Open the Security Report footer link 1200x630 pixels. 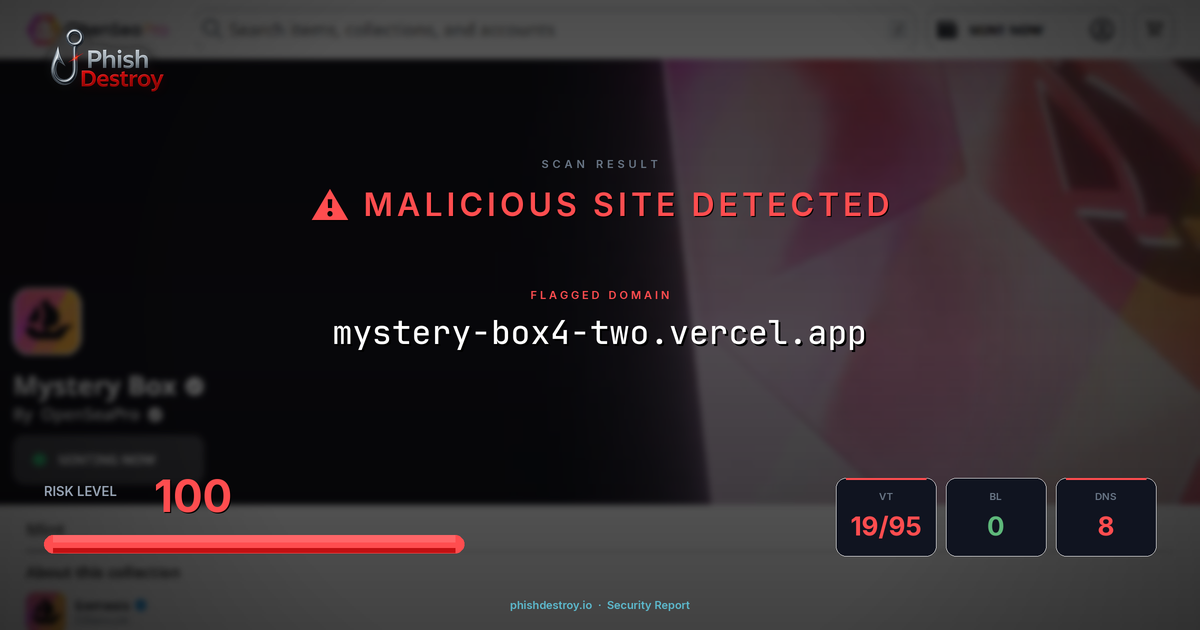coord(648,605)
